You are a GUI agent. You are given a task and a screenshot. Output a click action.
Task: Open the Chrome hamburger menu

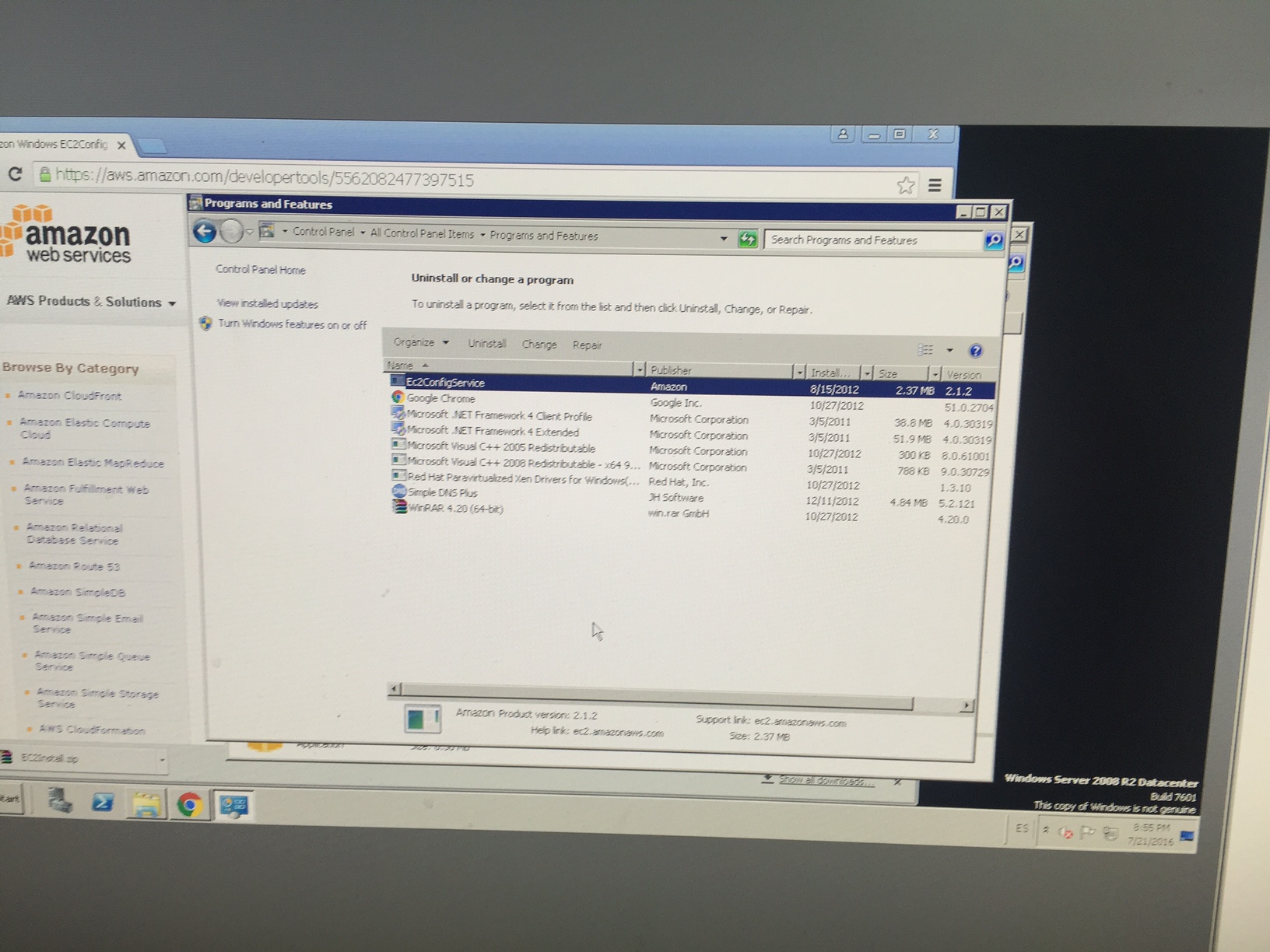(935, 185)
